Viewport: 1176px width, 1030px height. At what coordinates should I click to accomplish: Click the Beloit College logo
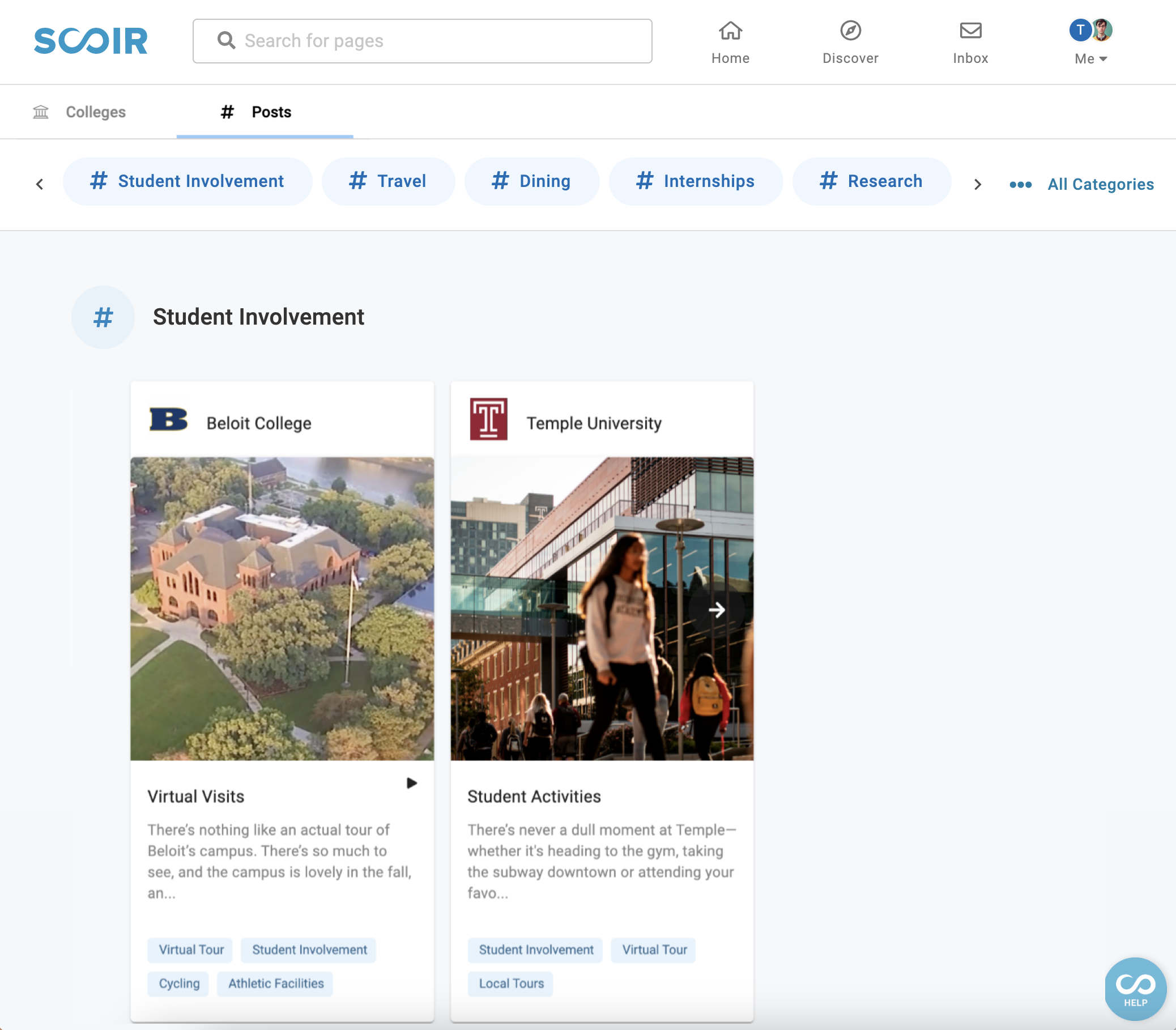tap(168, 420)
